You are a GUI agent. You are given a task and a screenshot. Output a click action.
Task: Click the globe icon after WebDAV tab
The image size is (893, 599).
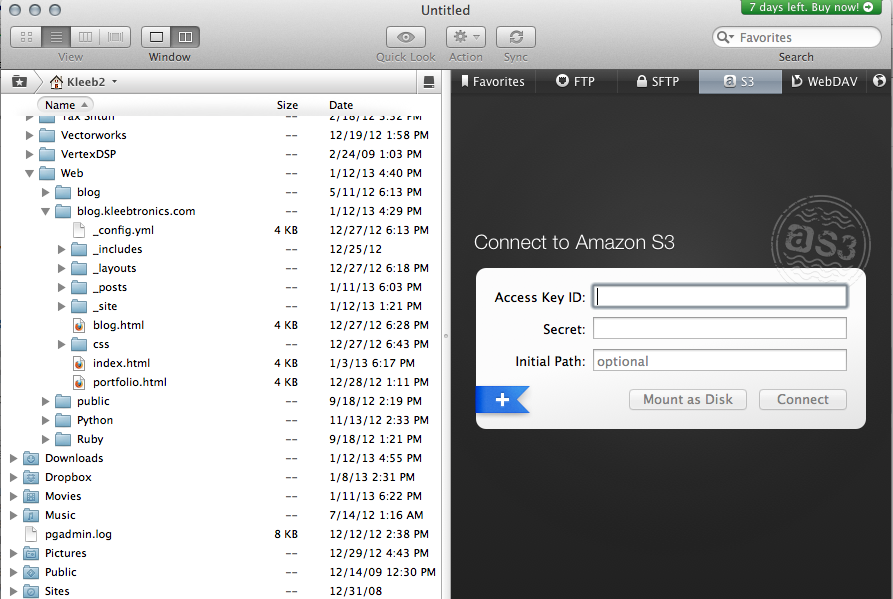879,81
